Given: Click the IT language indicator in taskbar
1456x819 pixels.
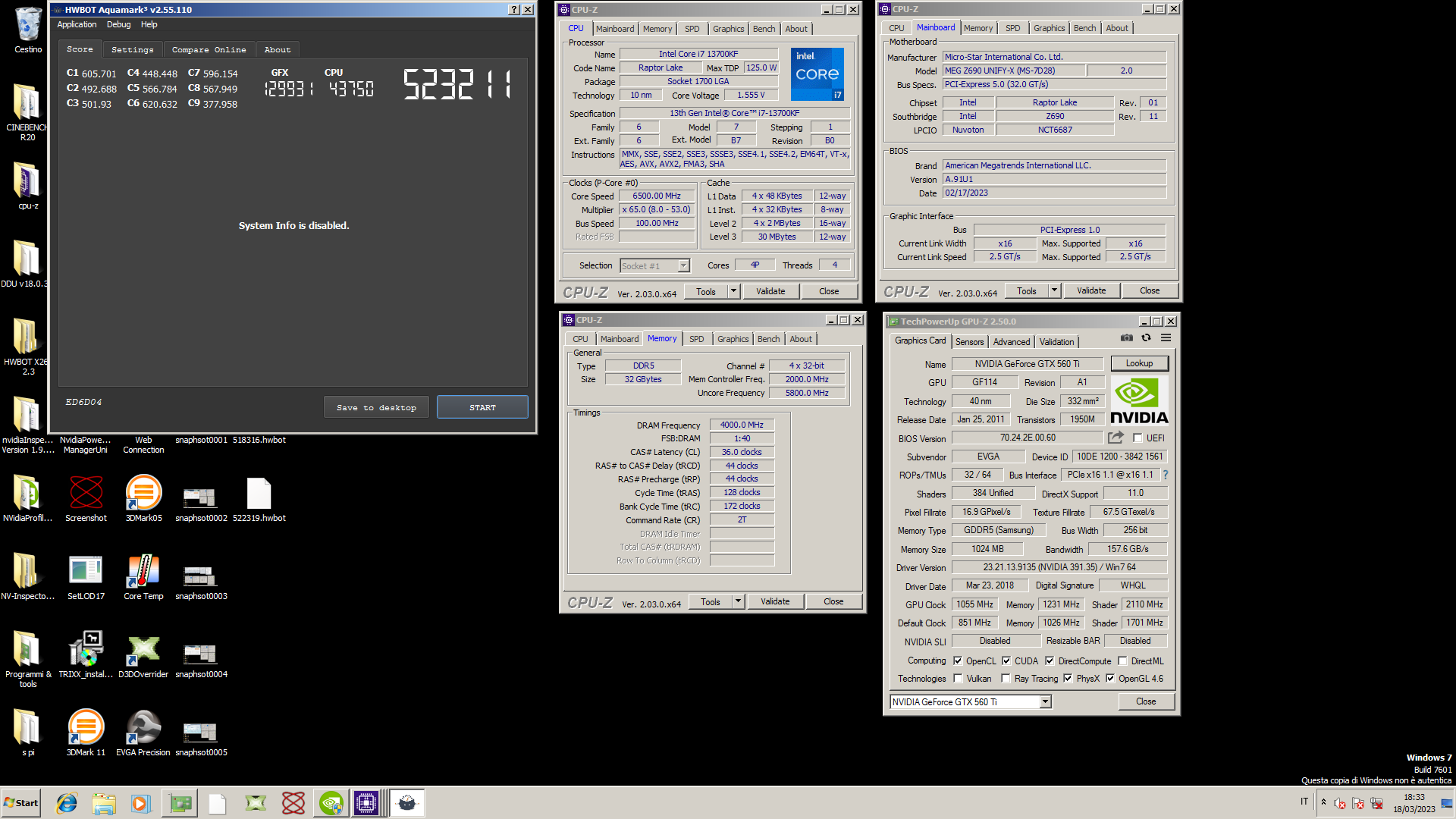Looking at the screenshot, I should tap(1304, 802).
